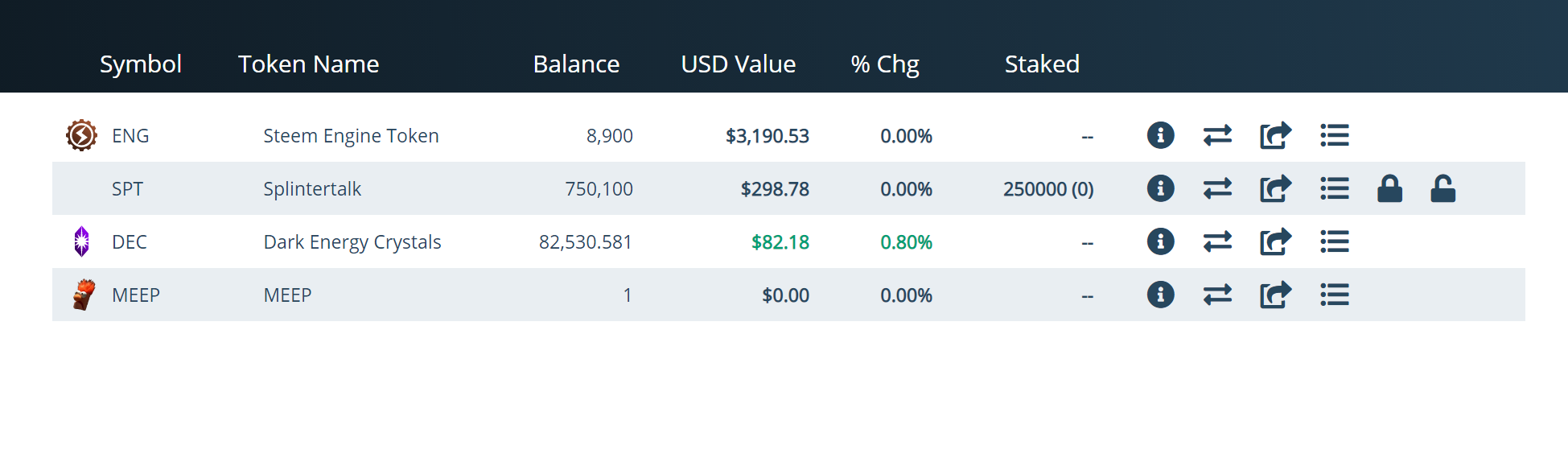This screenshot has height=466, width=1568.
Task: Open transaction history list for DEC
Action: (1334, 241)
